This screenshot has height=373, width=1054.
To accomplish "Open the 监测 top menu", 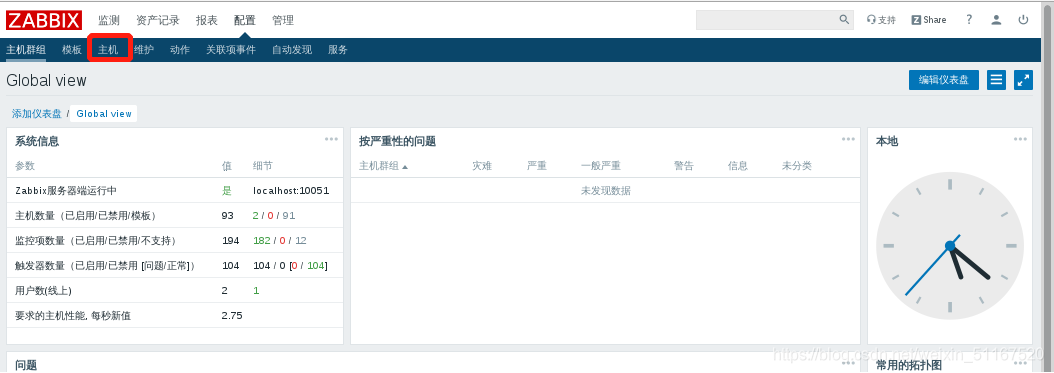I will pos(109,20).
